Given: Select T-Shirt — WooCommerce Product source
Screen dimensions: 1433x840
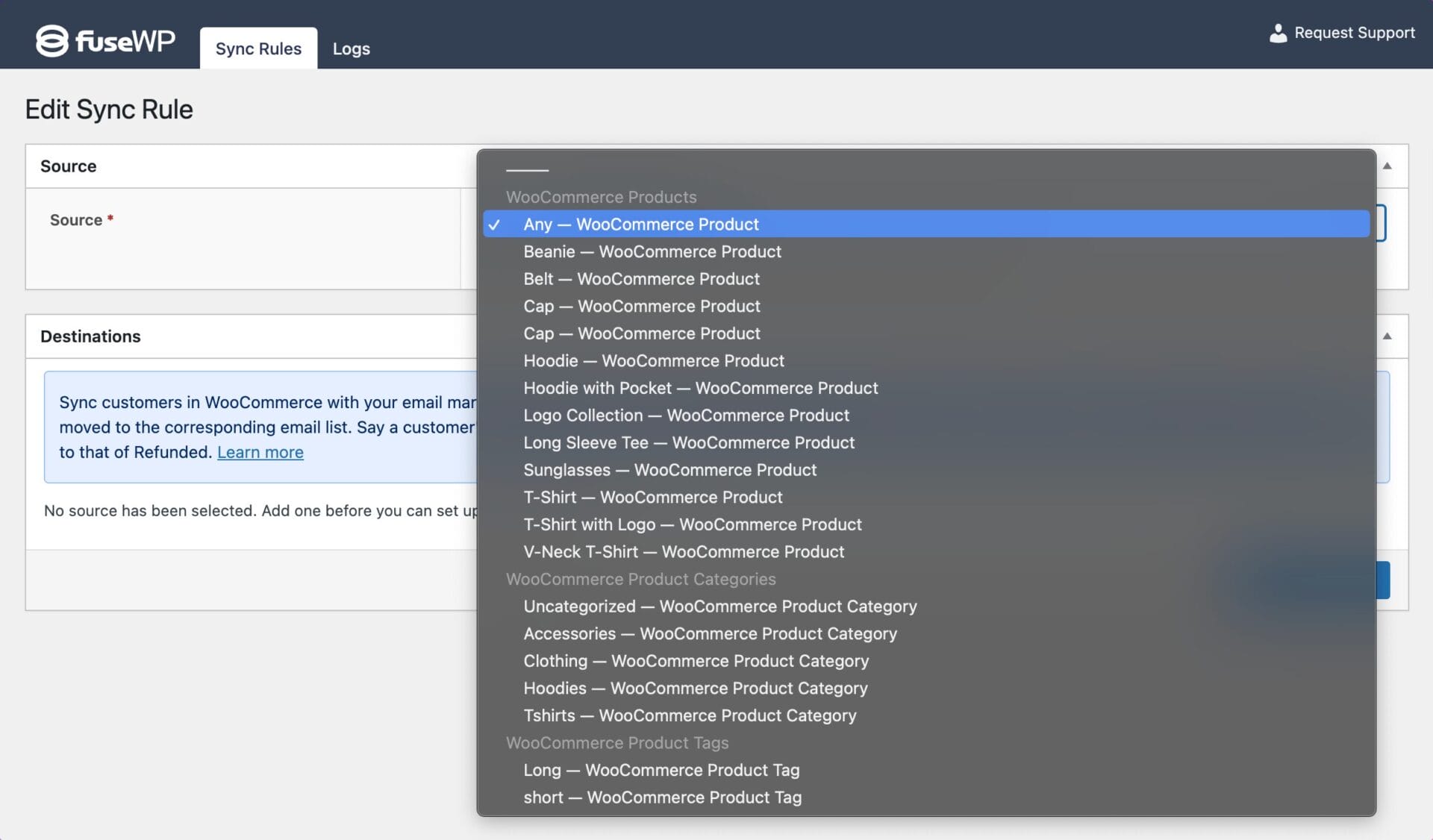Looking at the screenshot, I should click(x=653, y=497).
